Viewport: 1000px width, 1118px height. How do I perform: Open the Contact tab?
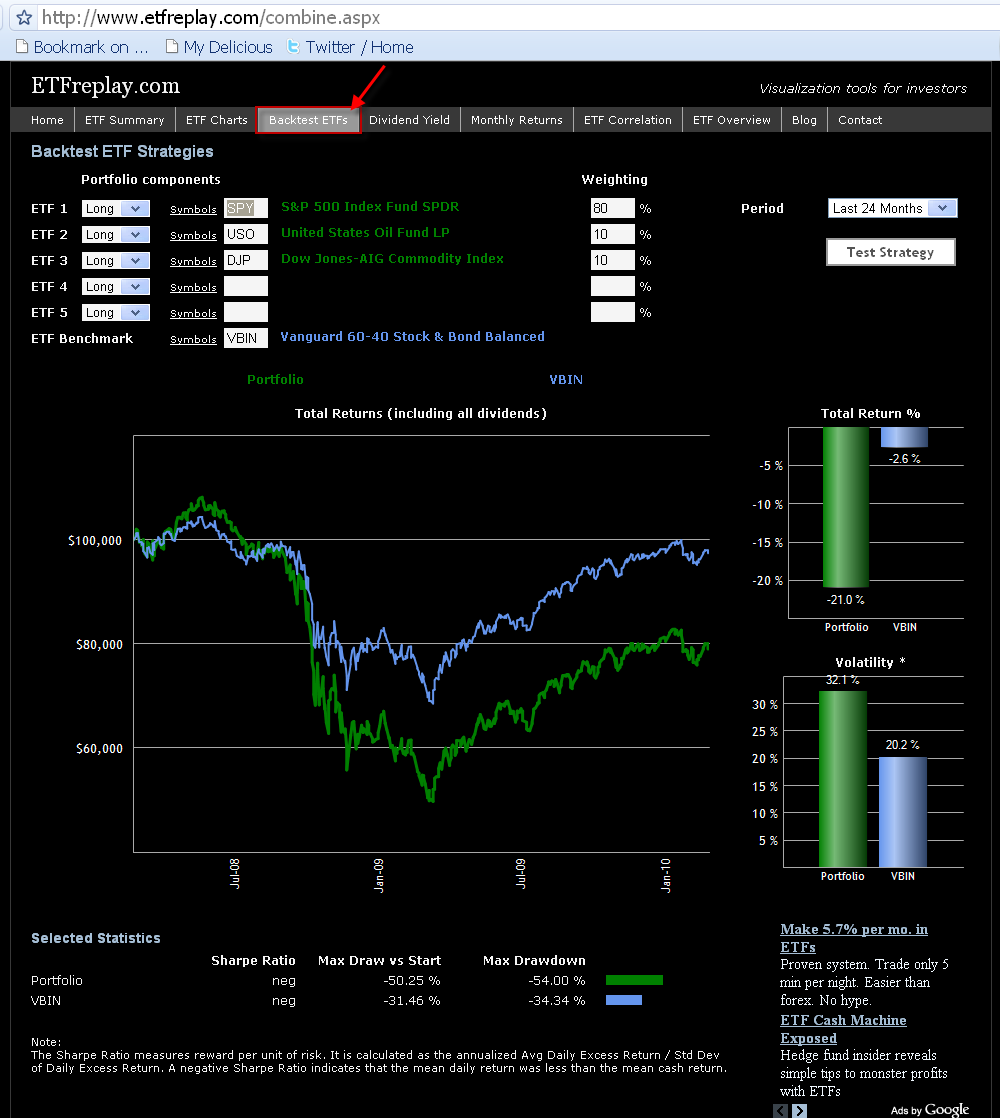(x=860, y=120)
